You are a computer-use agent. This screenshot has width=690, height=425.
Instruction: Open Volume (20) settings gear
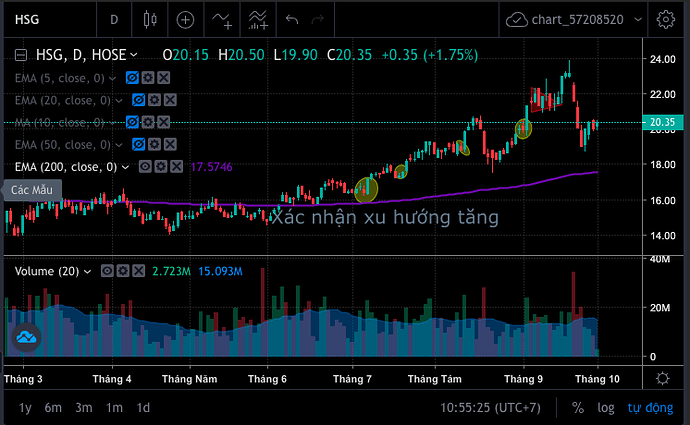click(x=123, y=271)
